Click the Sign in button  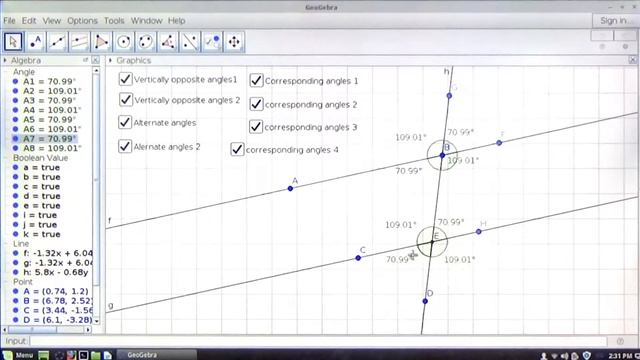615,20
